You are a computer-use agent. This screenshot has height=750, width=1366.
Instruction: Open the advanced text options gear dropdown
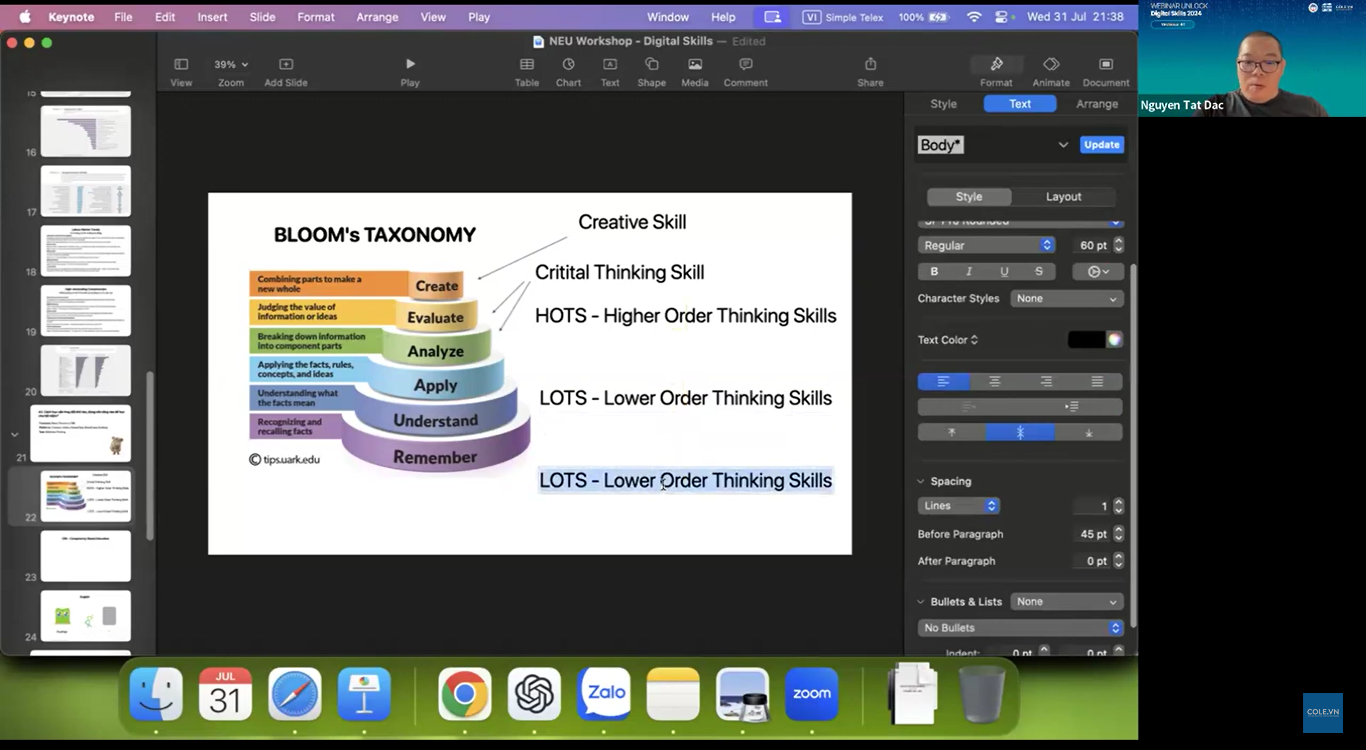pyautogui.click(x=1098, y=271)
